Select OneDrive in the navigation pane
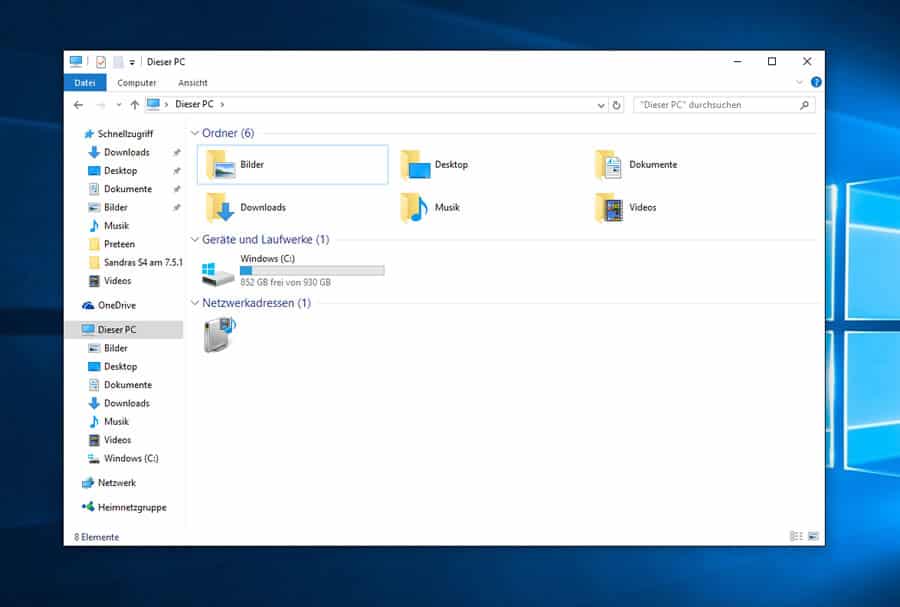Viewport: 900px width, 607px height. [116, 305]
